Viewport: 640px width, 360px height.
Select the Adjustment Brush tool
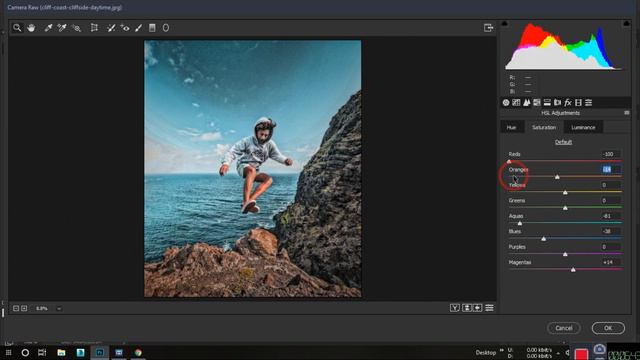(x=138, y=28)
